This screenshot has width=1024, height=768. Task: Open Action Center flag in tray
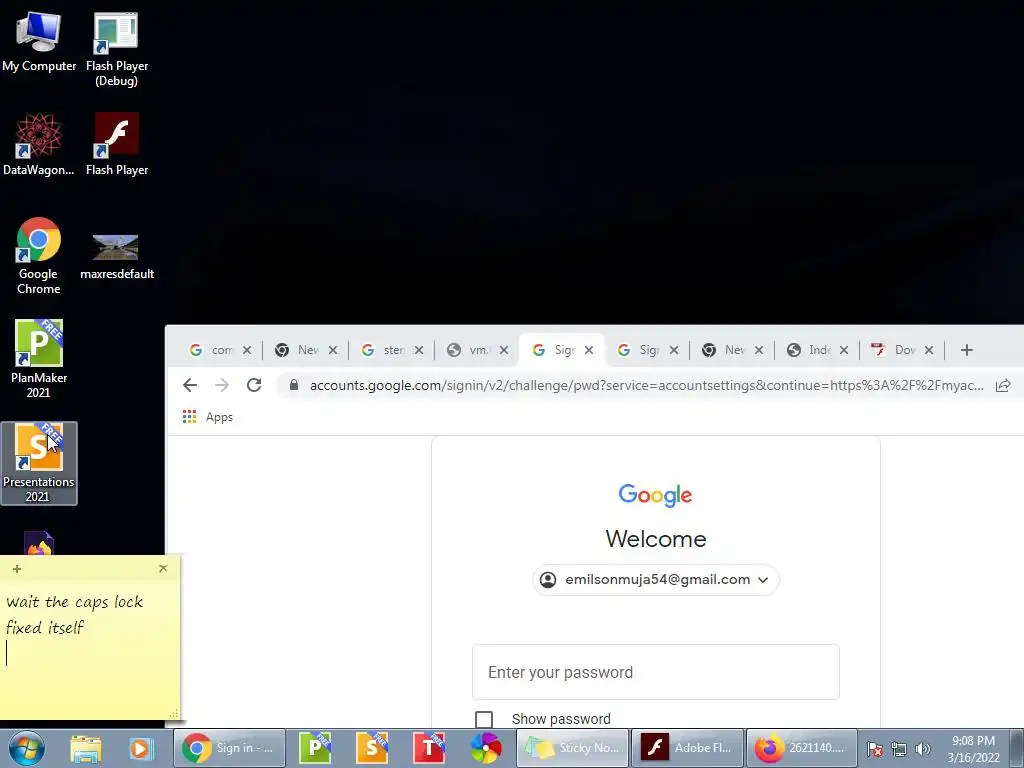[876, 749]
